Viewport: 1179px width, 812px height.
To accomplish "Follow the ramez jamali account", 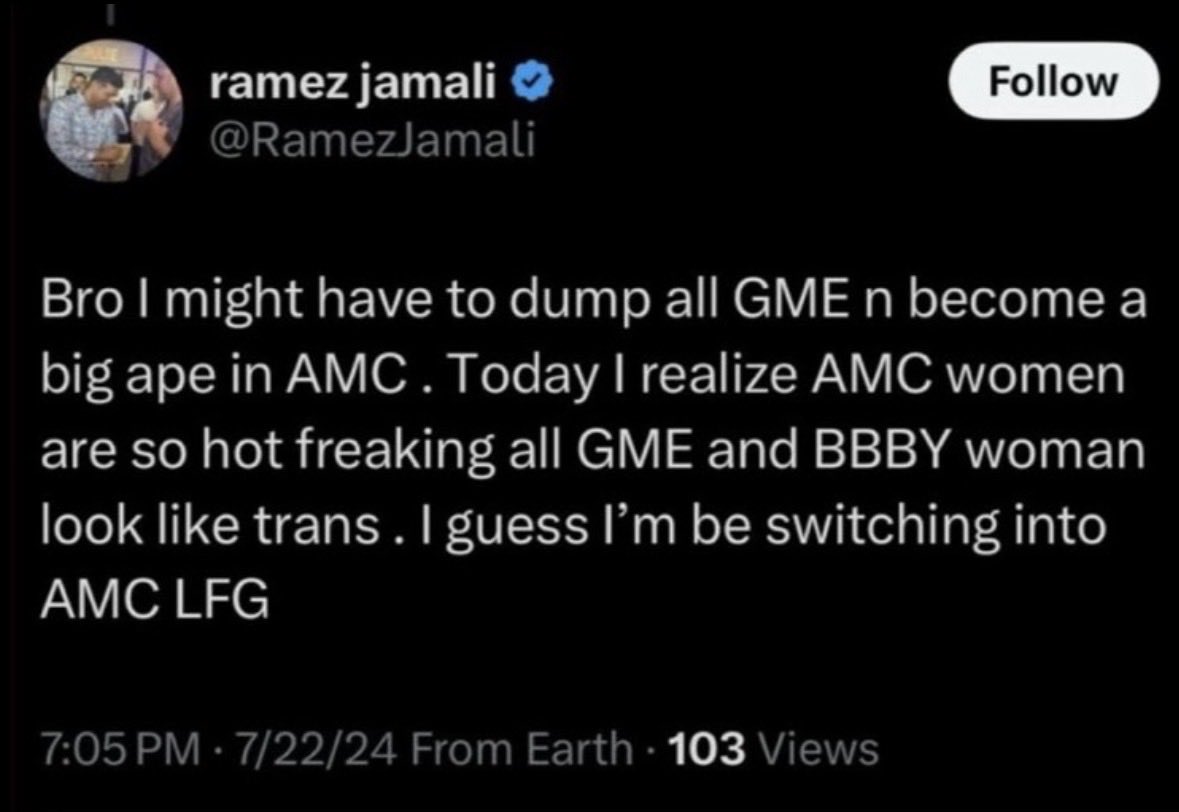I will point(1053,80).
